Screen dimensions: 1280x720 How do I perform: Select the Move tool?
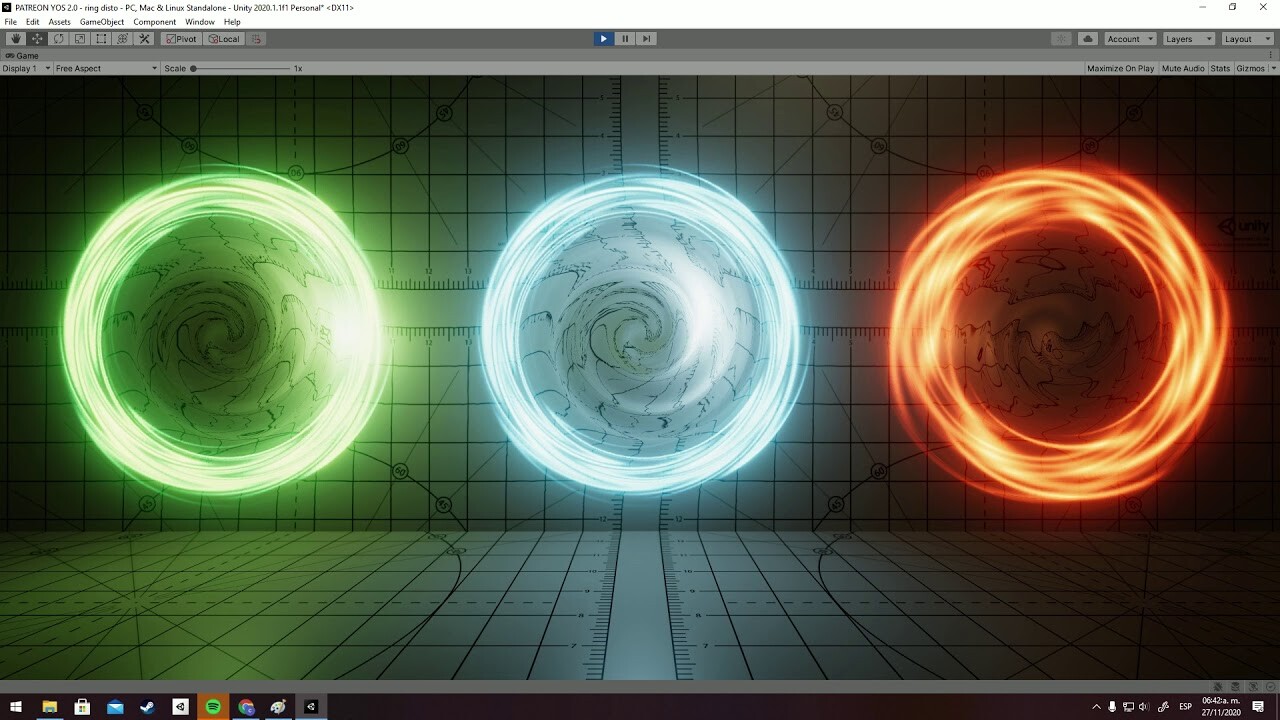36,38
